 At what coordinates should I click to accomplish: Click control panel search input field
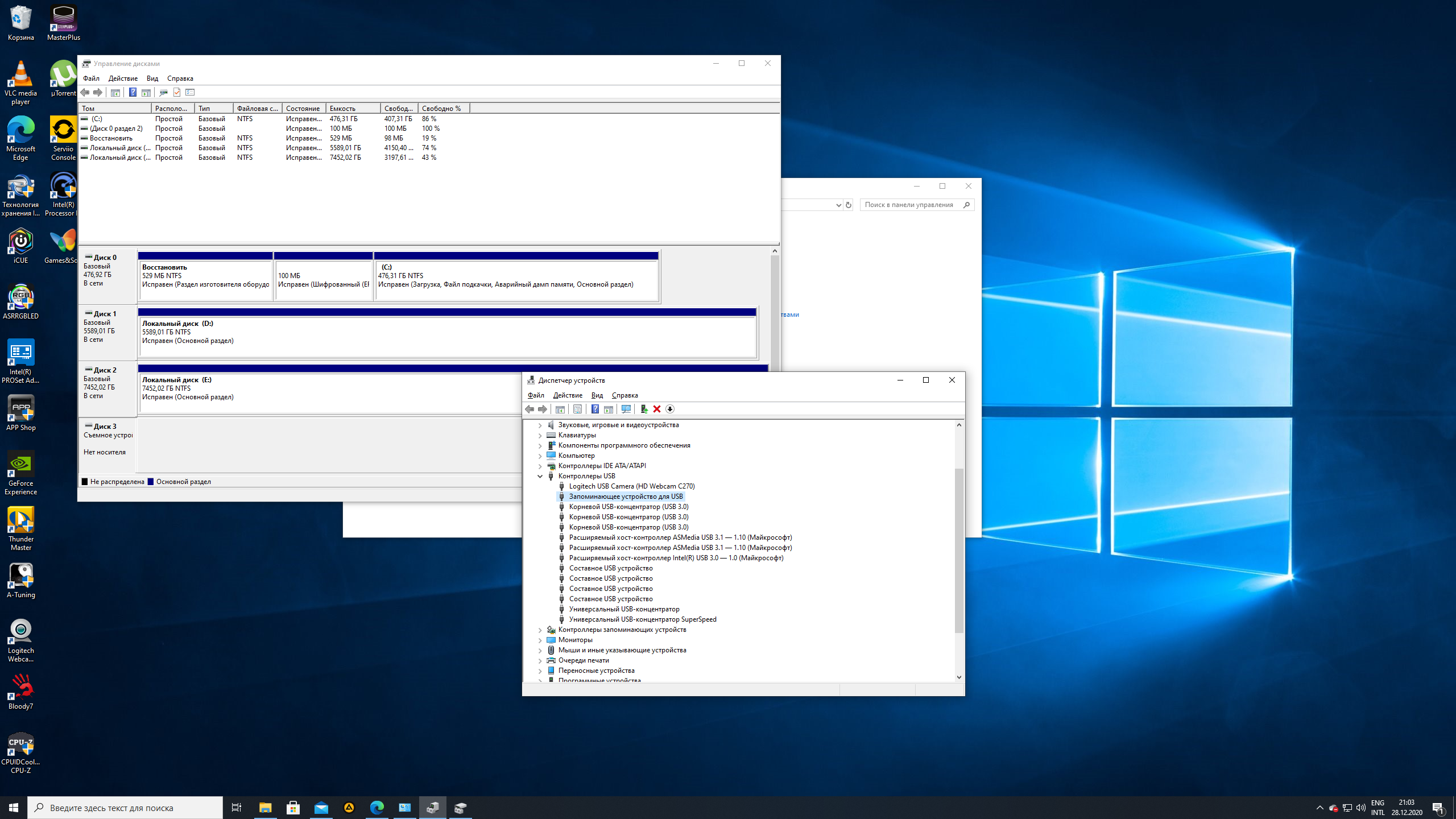(x=911, y=205)
